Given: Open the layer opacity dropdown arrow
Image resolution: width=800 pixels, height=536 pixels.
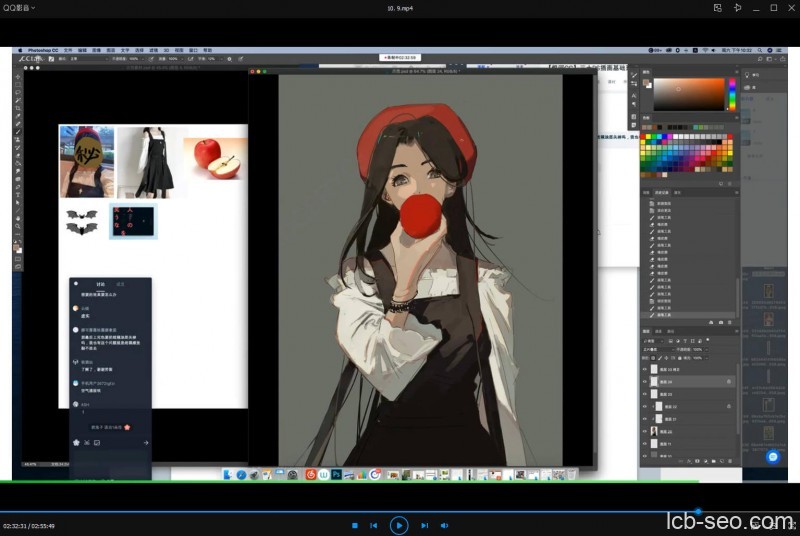Looking at the screenshot, I should (x=707, y=350).
